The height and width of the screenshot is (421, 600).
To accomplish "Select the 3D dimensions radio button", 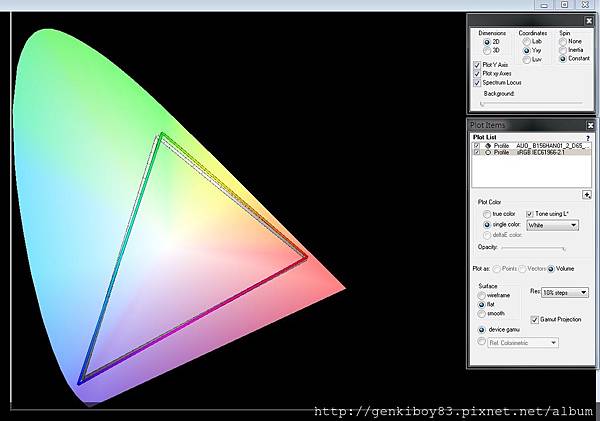I will pos(487,51).
